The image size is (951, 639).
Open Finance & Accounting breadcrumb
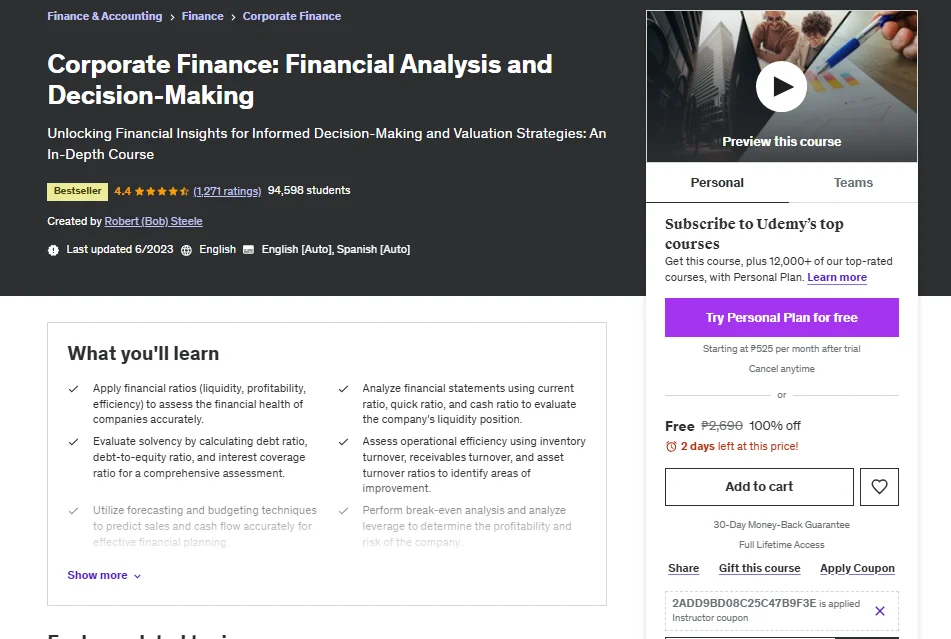104,16
